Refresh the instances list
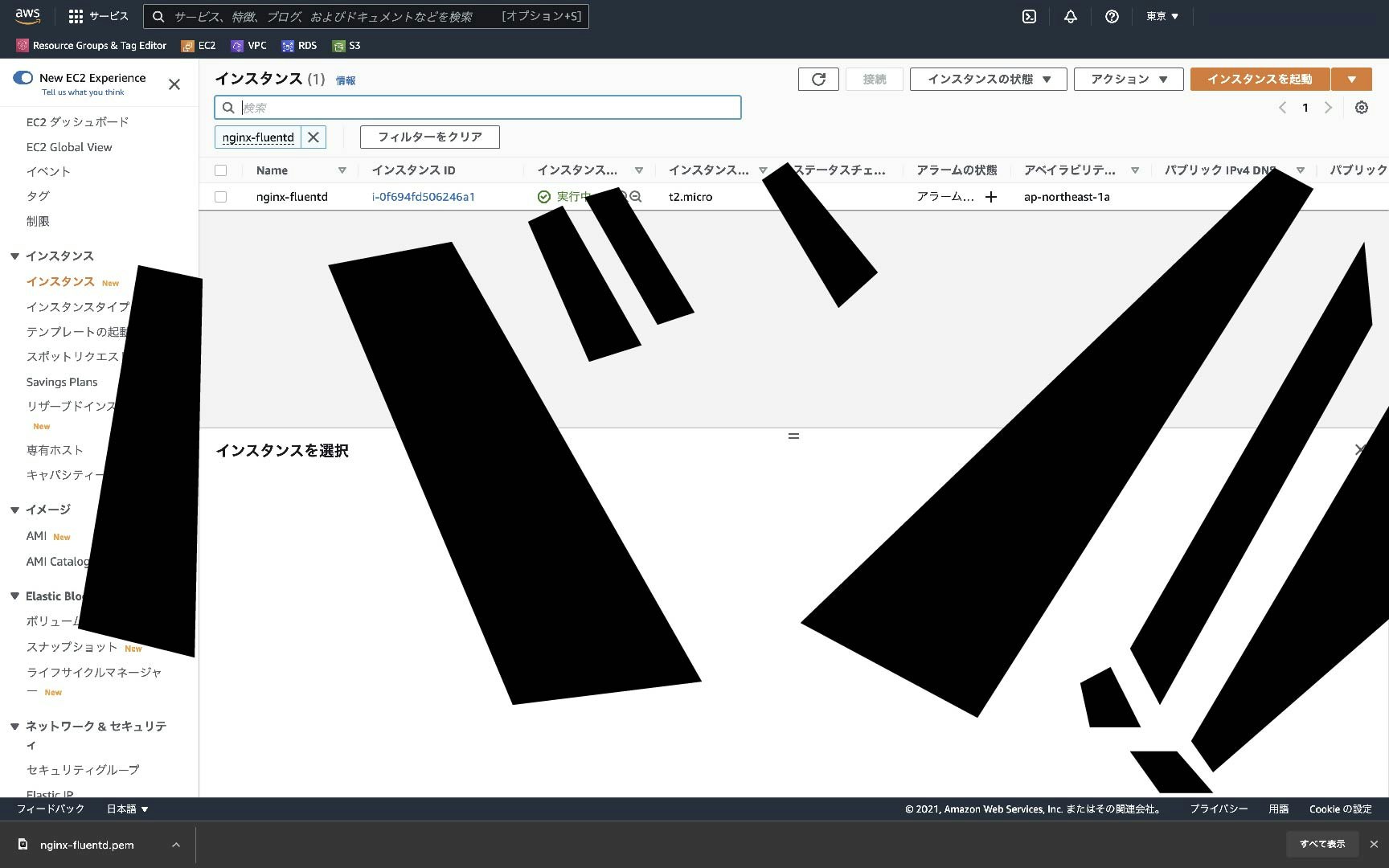 coord(818,79)
